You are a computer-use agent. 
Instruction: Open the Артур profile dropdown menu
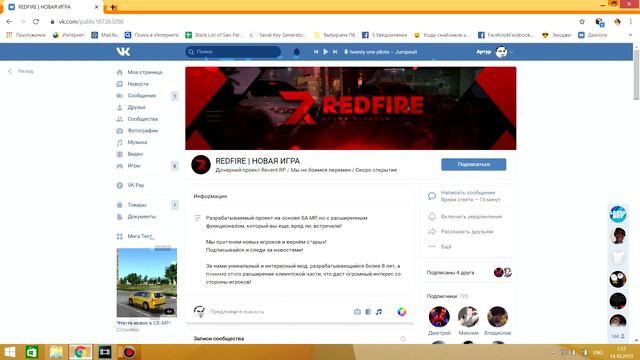[494, 52]
